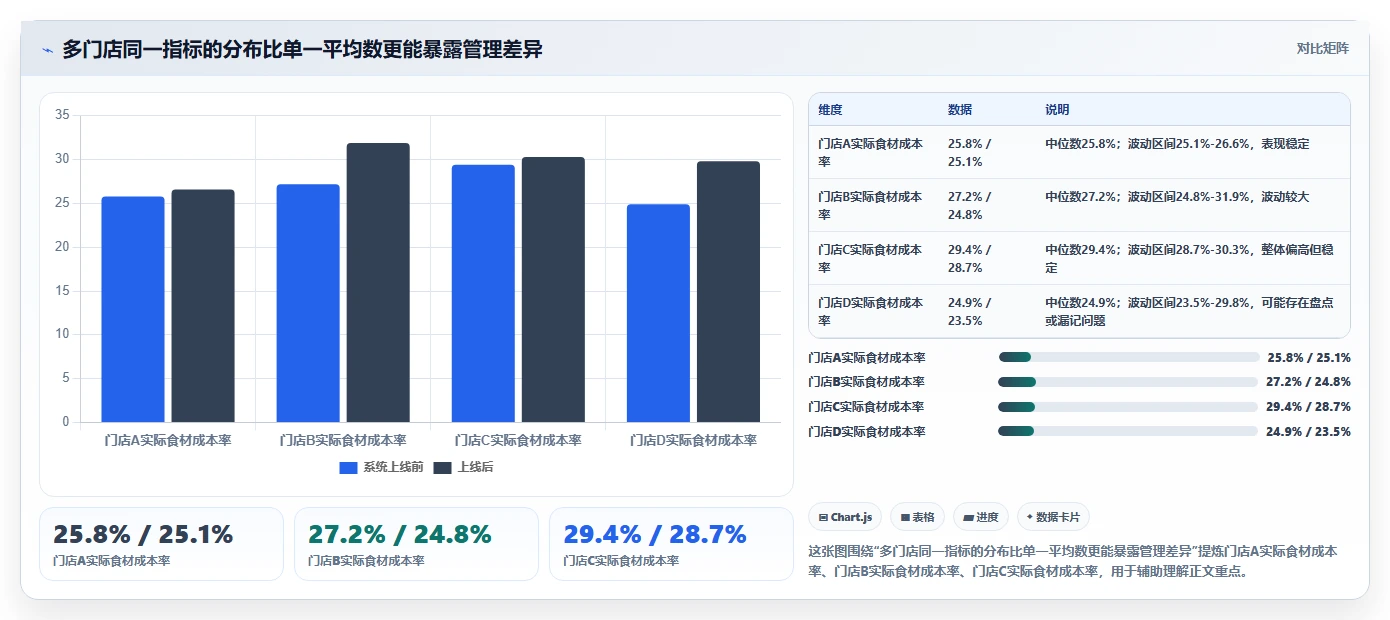Click the blue bar for 门店C
Viewport: 1390px width, 620px height.
pos(483,293)
